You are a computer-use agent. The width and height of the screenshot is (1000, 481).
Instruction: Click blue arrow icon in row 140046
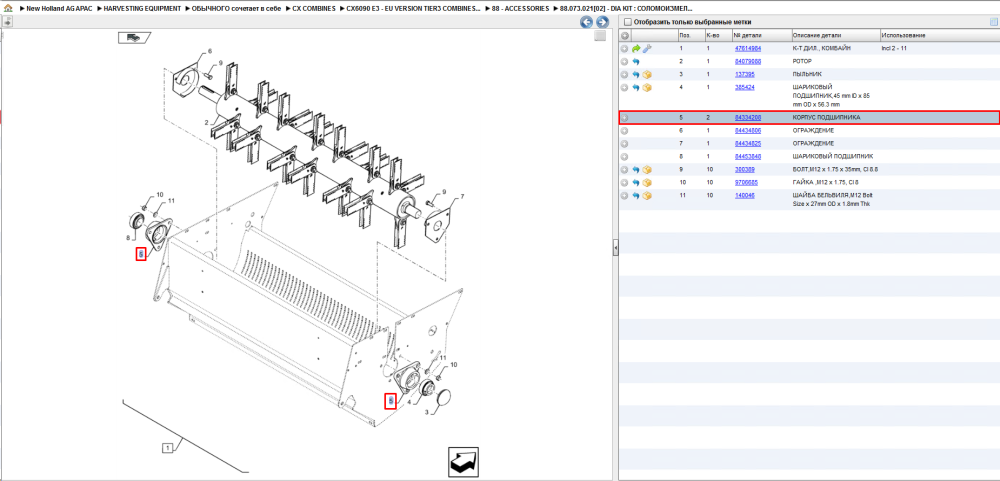point(636,195)
